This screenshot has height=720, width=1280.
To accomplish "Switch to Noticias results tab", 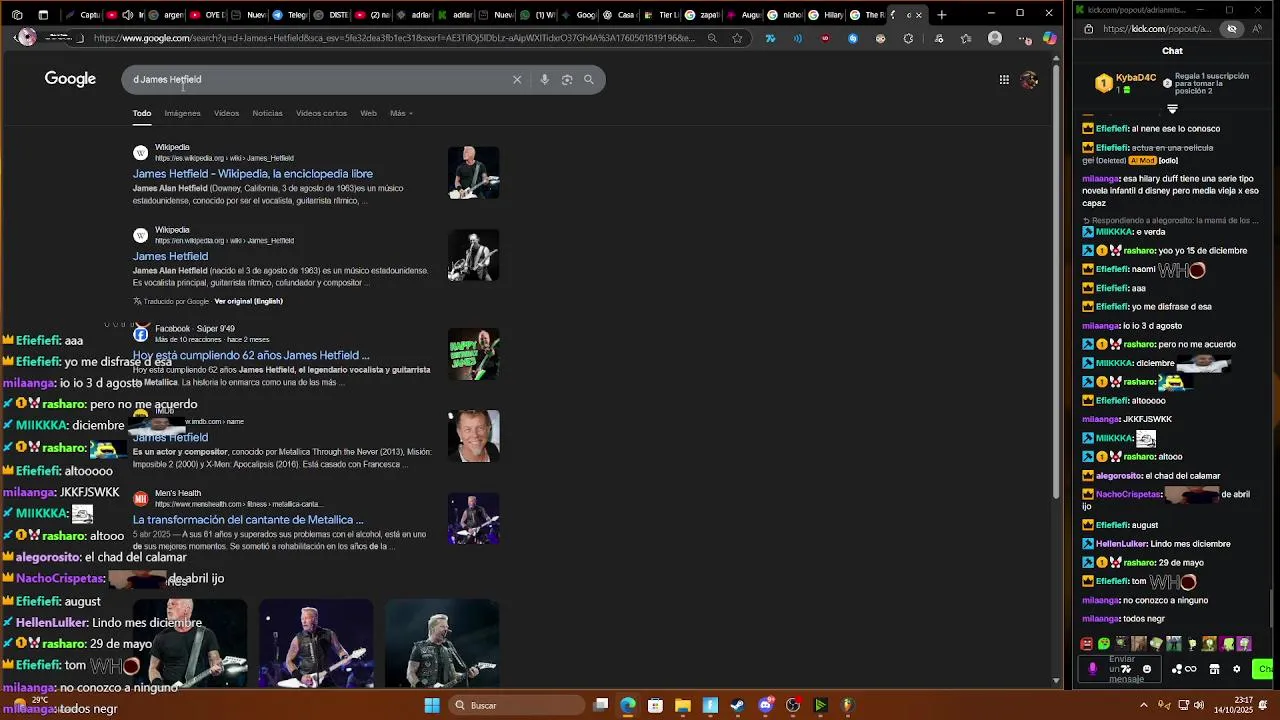I will point(267,113).
